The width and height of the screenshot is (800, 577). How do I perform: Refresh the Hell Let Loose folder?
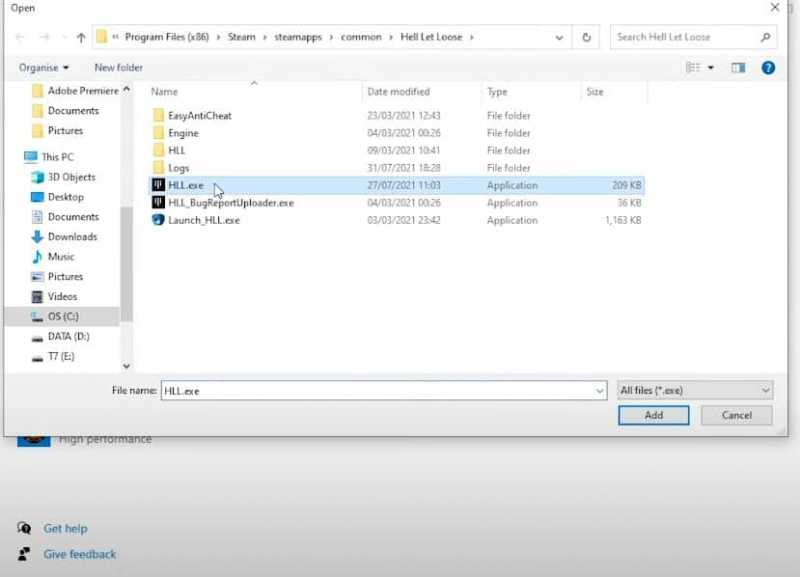586,37
